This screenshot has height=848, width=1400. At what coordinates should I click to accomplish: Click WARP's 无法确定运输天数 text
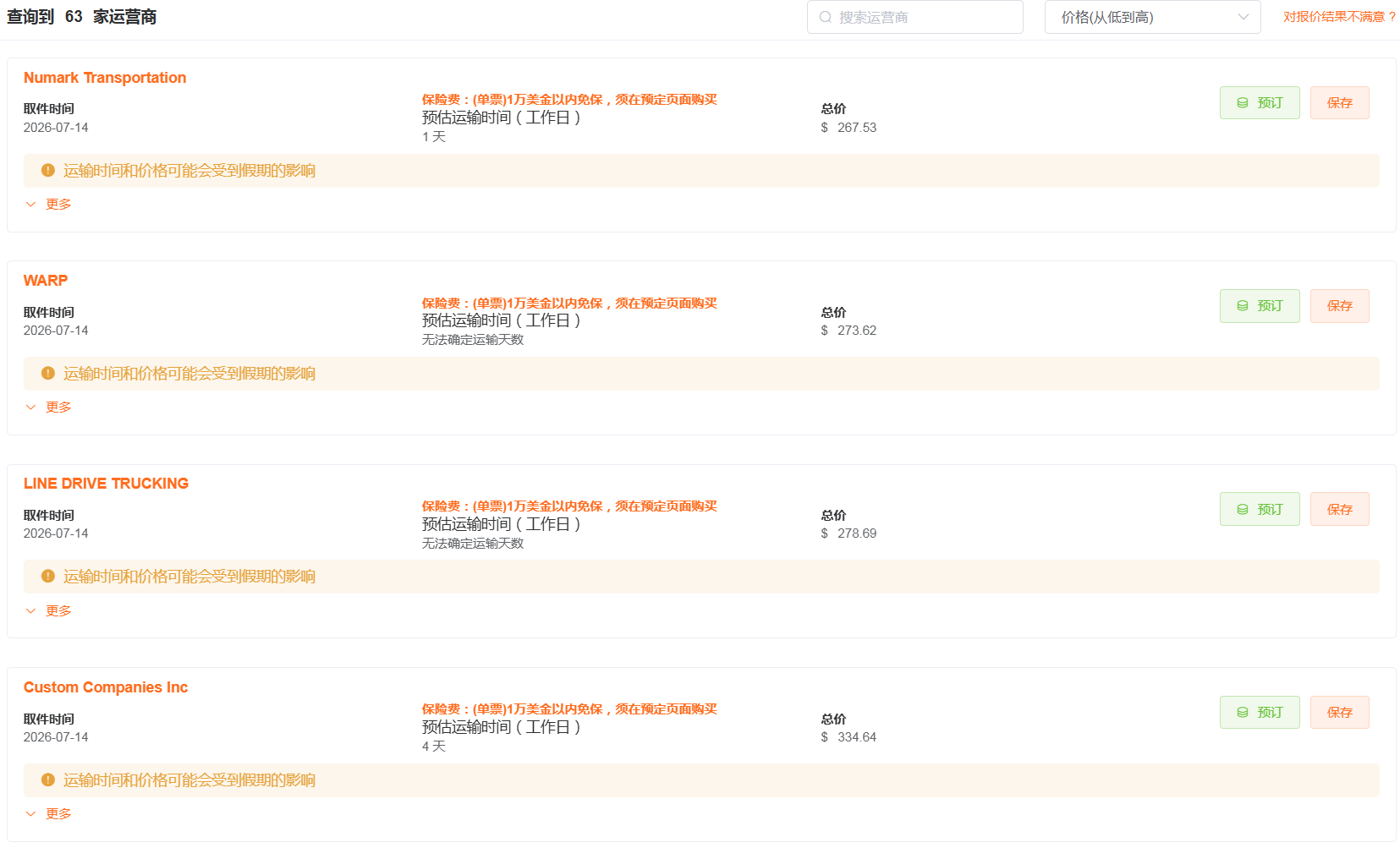[x=473, y=340]
